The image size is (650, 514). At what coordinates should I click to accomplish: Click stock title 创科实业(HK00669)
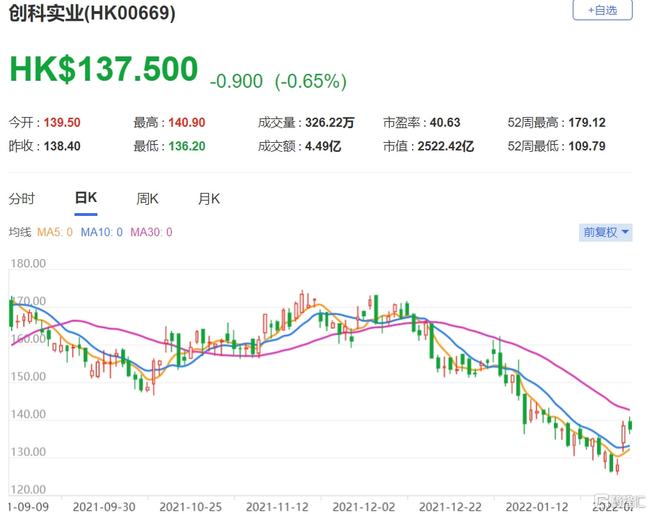[x=92, y=13]
